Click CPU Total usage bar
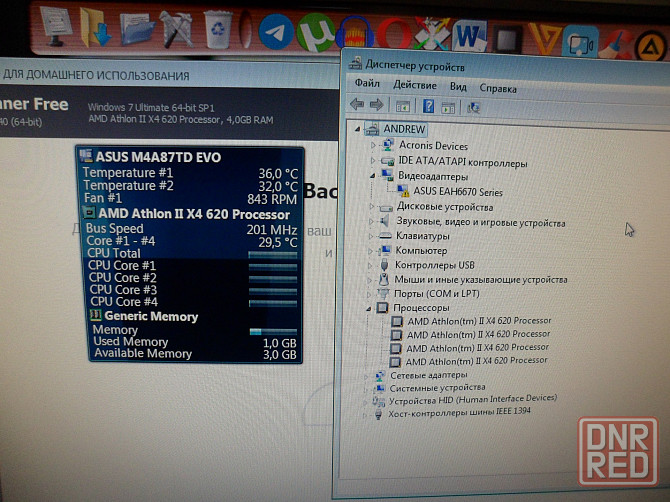670x502 pixels. click(x=273, y=254)
